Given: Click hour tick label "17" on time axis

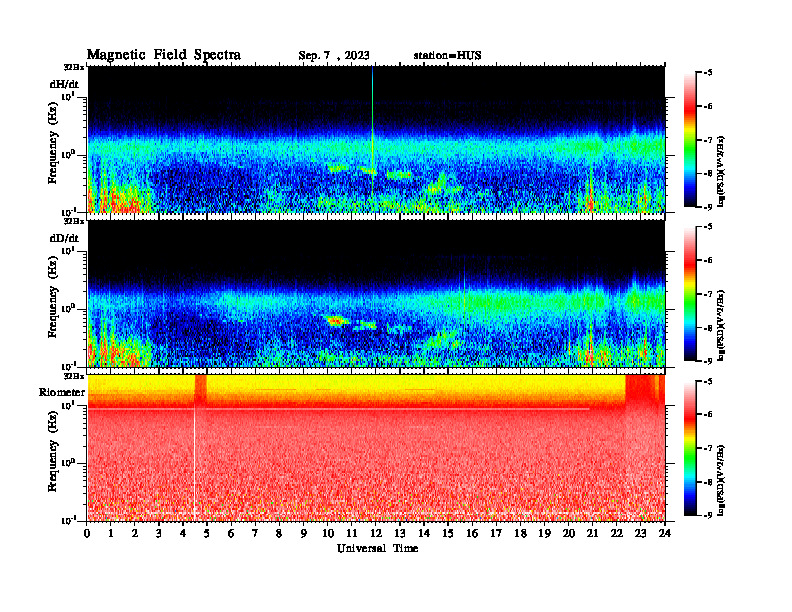Looking at the screenshot, I should pos(496,533).
